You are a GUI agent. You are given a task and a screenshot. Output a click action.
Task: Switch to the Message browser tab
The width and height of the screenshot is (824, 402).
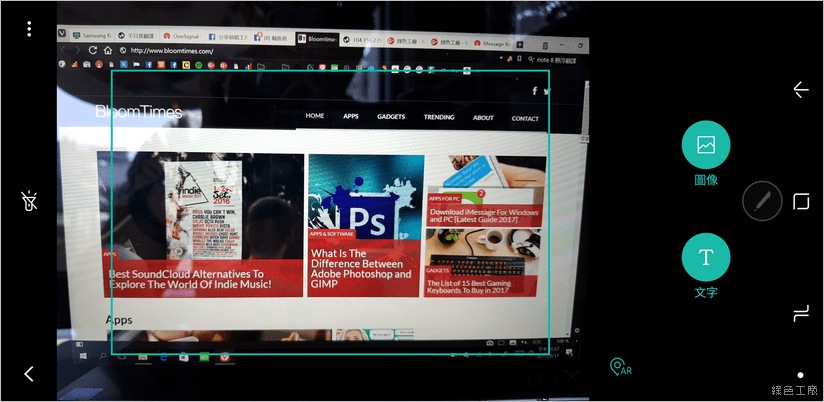(492, 43)
